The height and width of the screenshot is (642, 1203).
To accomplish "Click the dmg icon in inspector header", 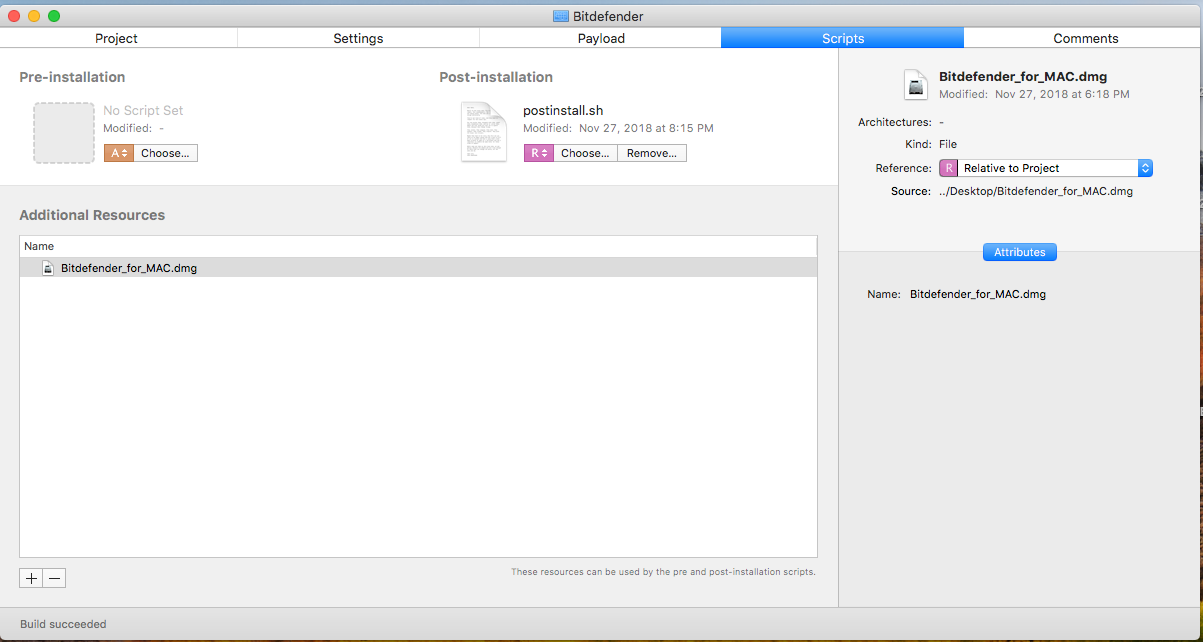I will (x=916, y=84).
